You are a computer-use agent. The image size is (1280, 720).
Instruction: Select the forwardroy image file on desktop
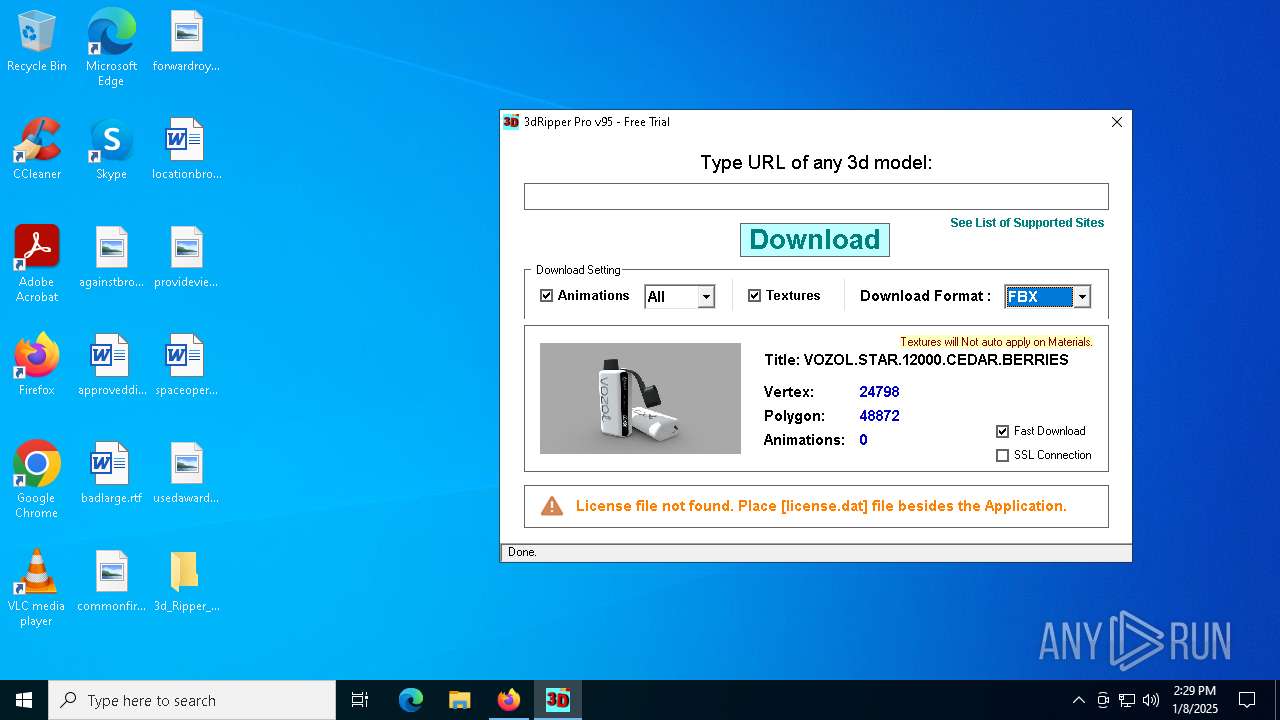[x=186, y=42]
